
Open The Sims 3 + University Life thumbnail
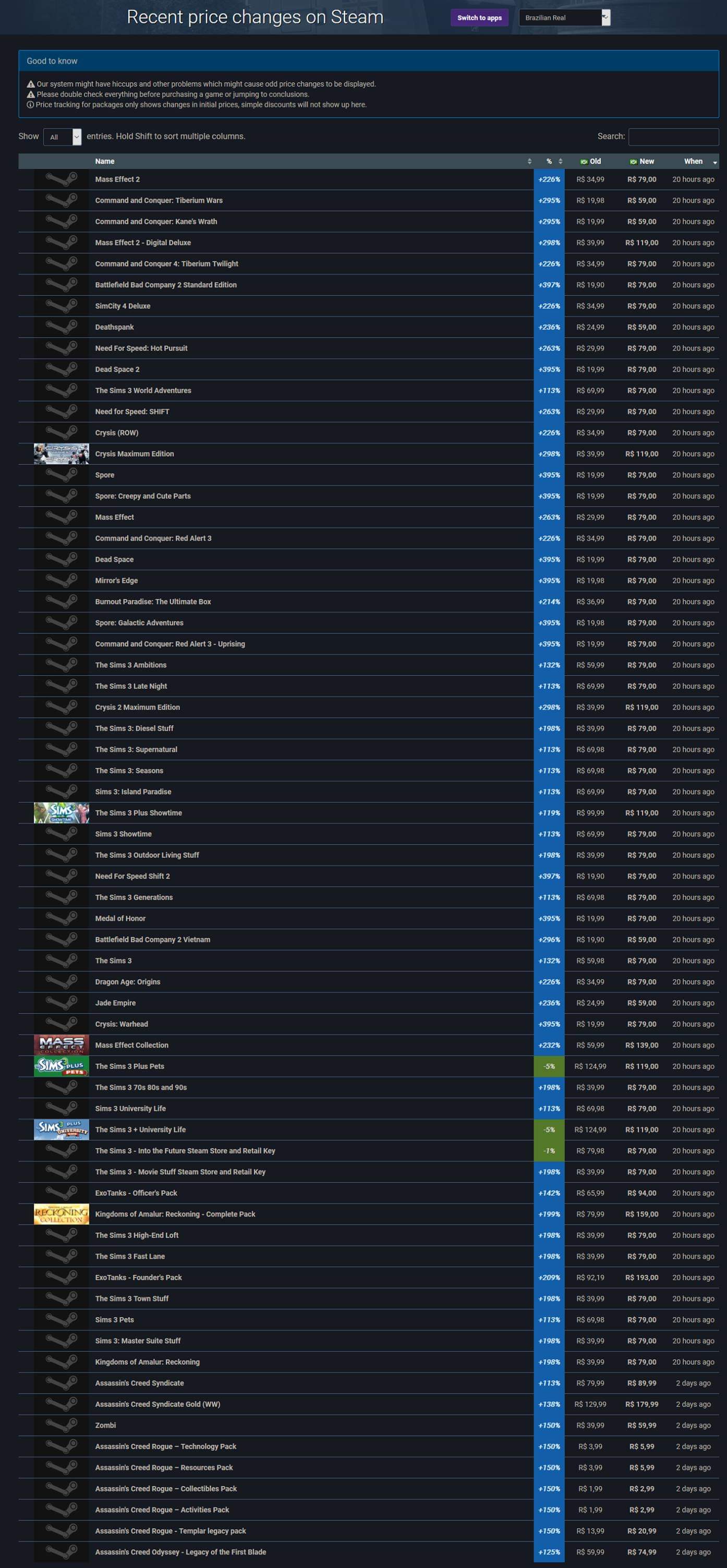click(x=62, y=1130)
